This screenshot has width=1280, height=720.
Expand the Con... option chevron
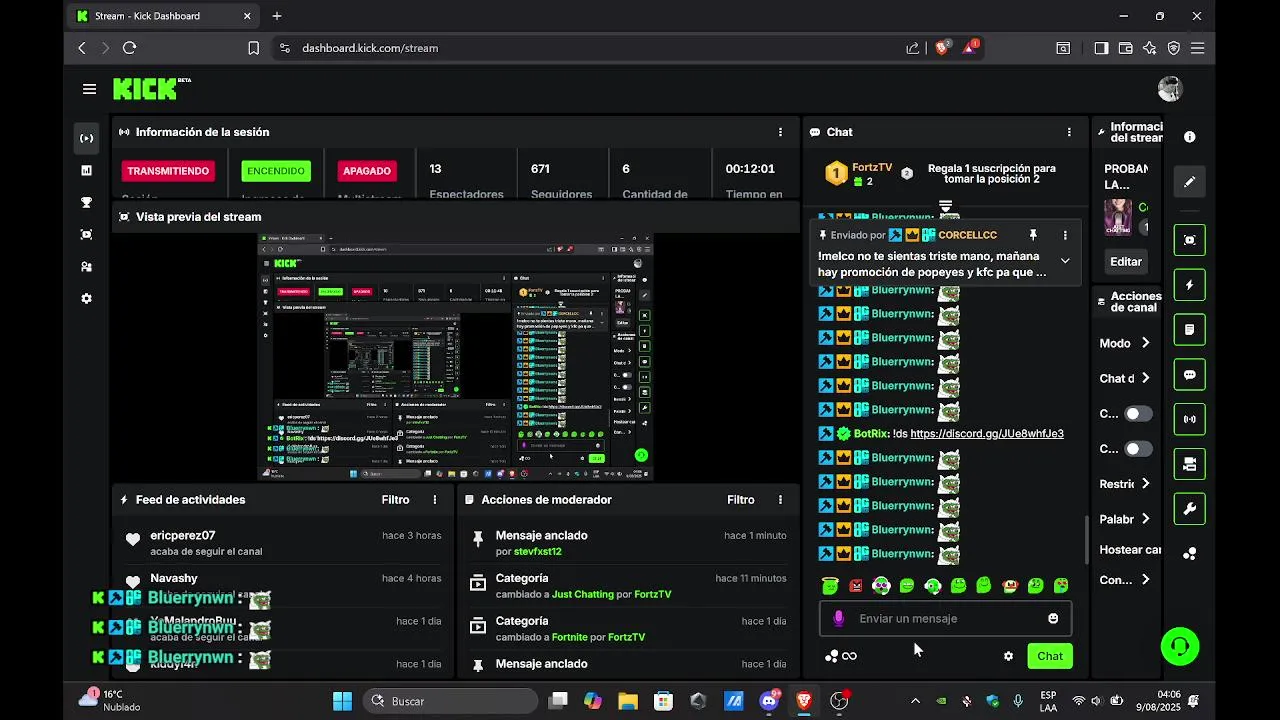click(x=1145, y=580)
